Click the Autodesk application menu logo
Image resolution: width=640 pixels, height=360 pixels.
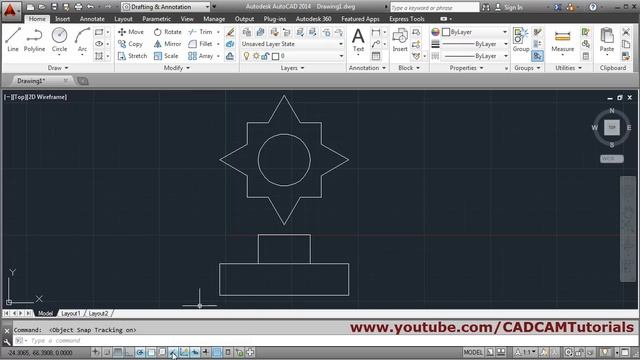coord(10,10)
